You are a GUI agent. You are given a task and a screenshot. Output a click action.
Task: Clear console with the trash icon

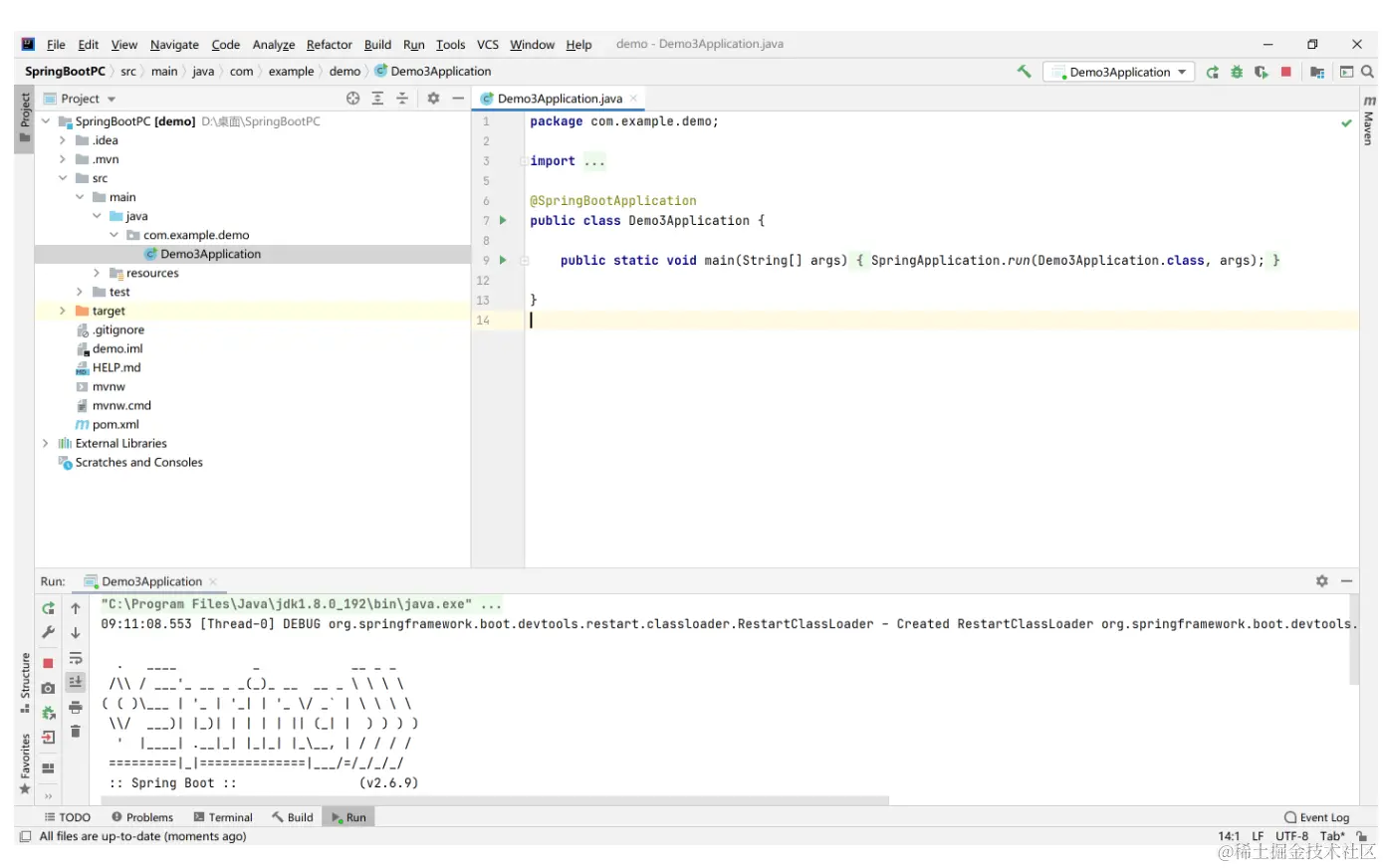(76, 732)
